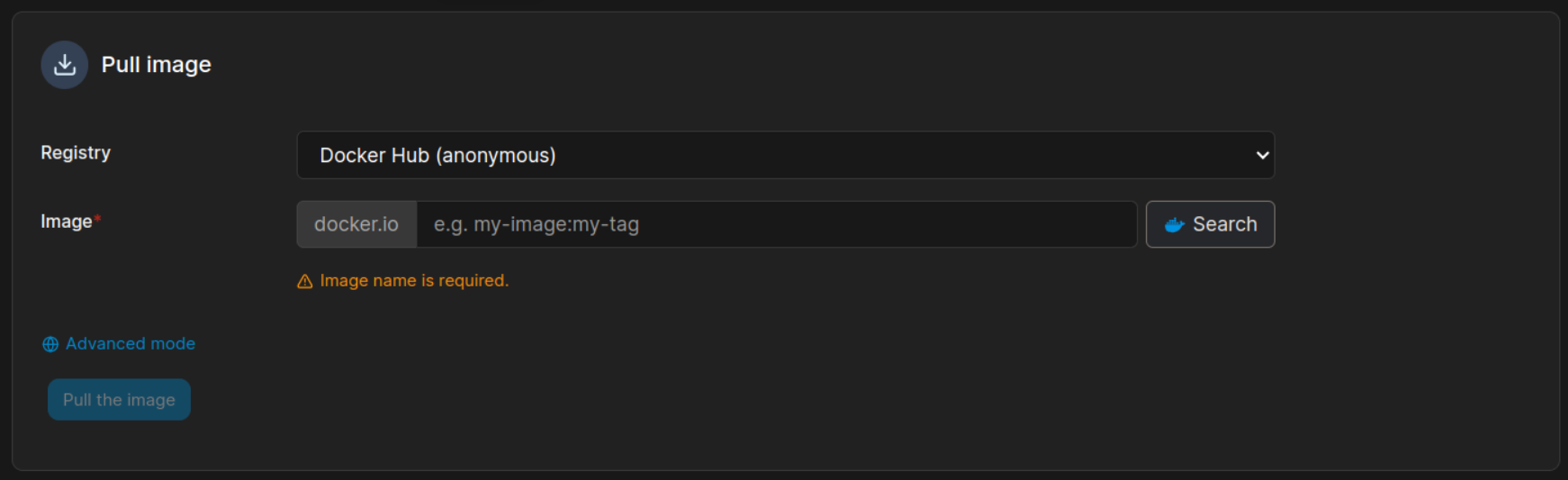Click the Registry field label
This screenshot has width=1568, height=480.
[x=76, y=153]
